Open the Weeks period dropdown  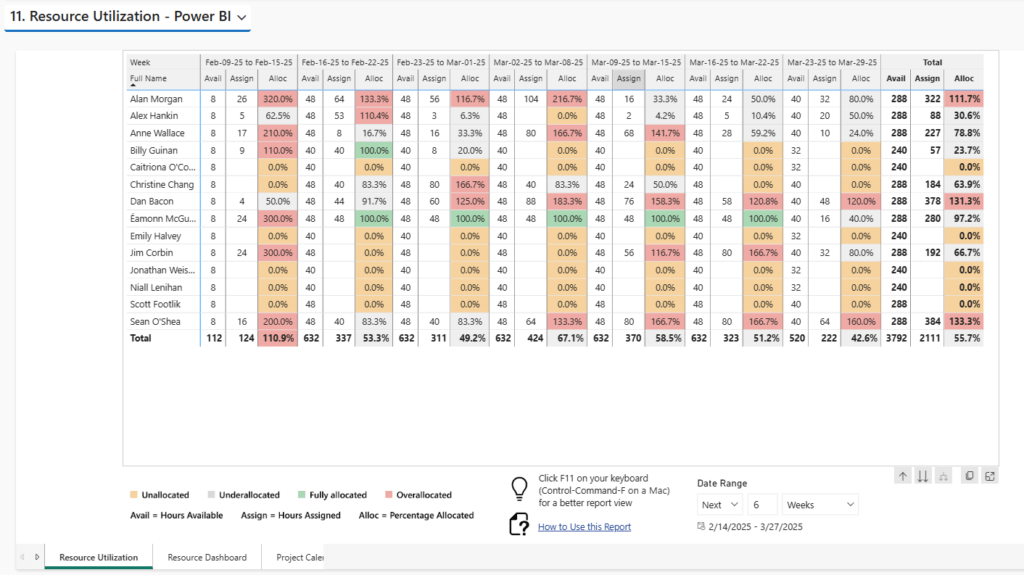click(x=820, y=505)
